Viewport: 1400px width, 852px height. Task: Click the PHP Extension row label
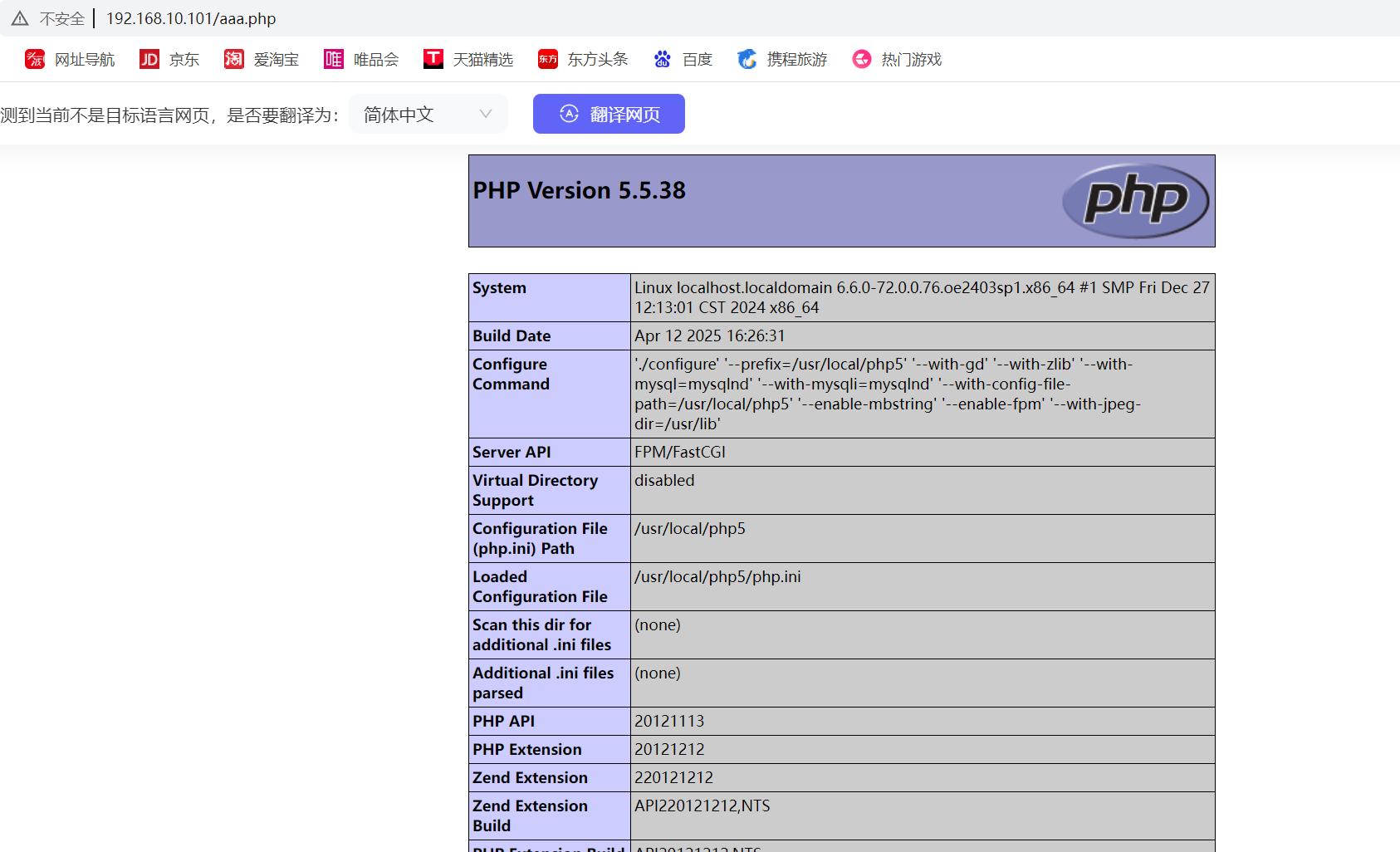(x=527, y=749)
